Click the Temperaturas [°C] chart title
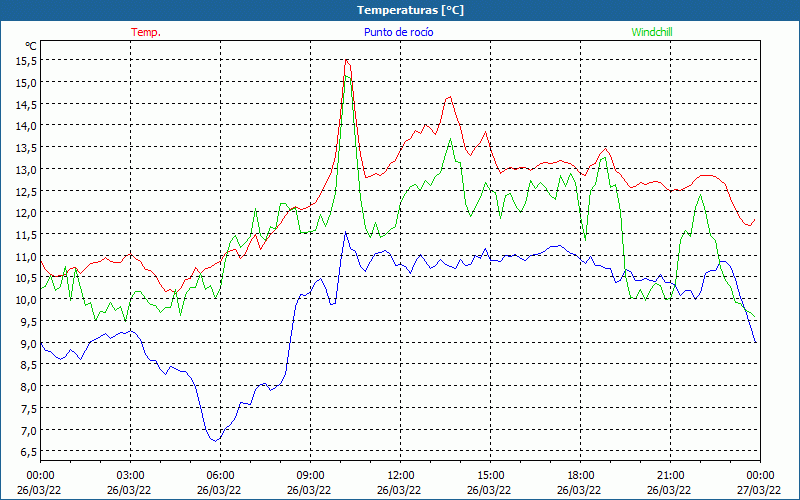Screen dimensions: 800x500 410,10
